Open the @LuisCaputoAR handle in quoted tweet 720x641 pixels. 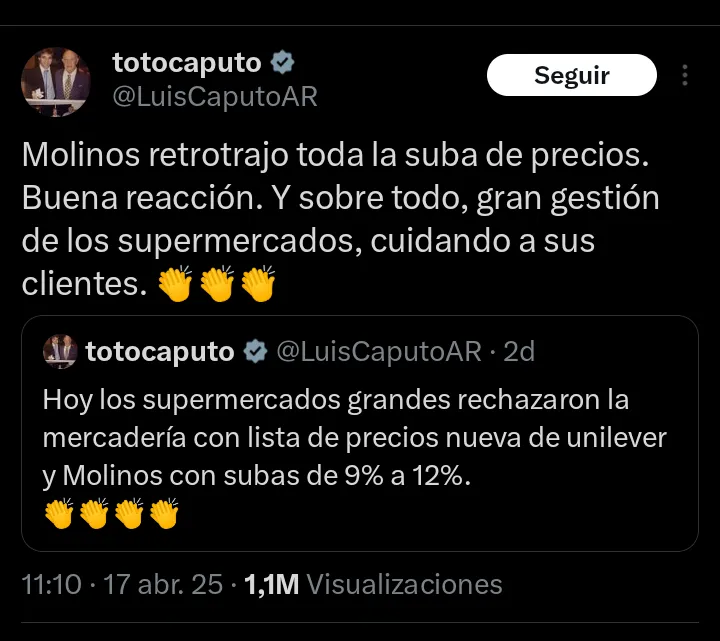pyautogui.click(x=378, y=351)
